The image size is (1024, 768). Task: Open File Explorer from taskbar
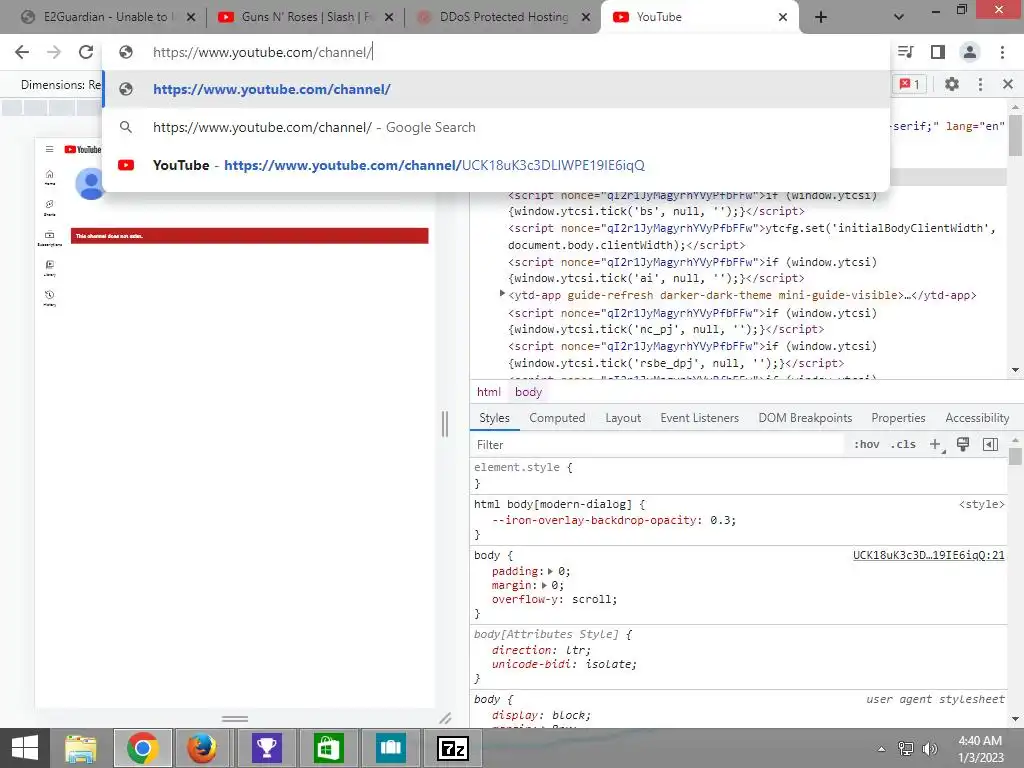[80, 748]
